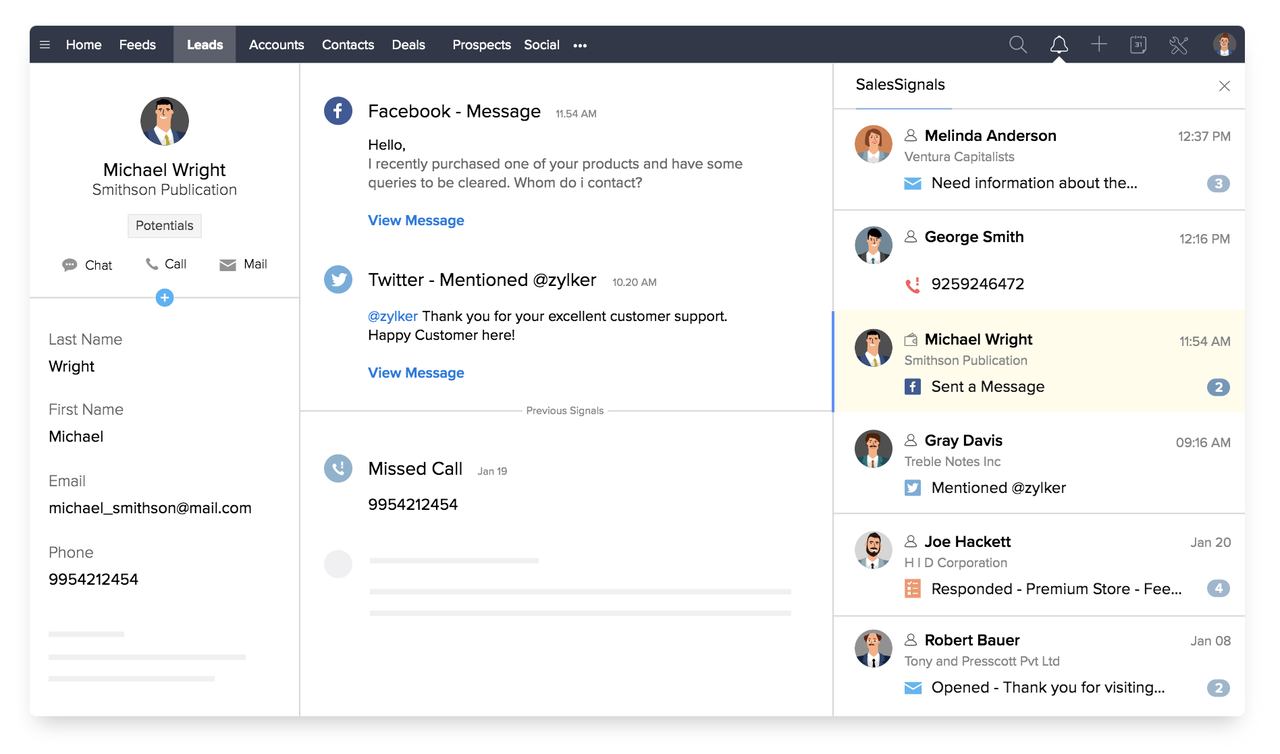
Task: Call Michael Wright using the Call button
Action: [x=166, y=264]
